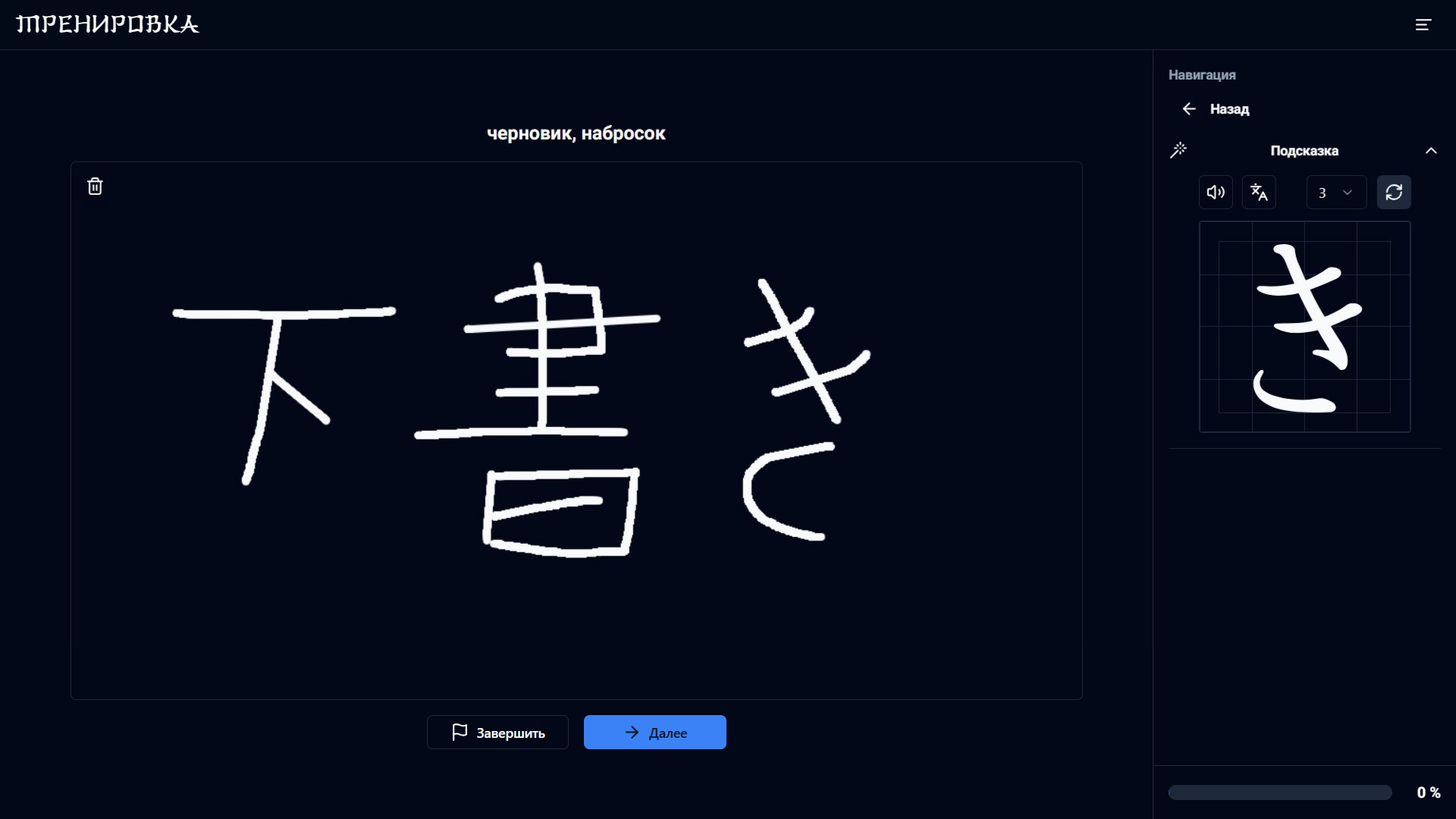This screenshot has width=1456, height=819.
Task: Click inside the drawing canvas area
Action: click(576, 429)
